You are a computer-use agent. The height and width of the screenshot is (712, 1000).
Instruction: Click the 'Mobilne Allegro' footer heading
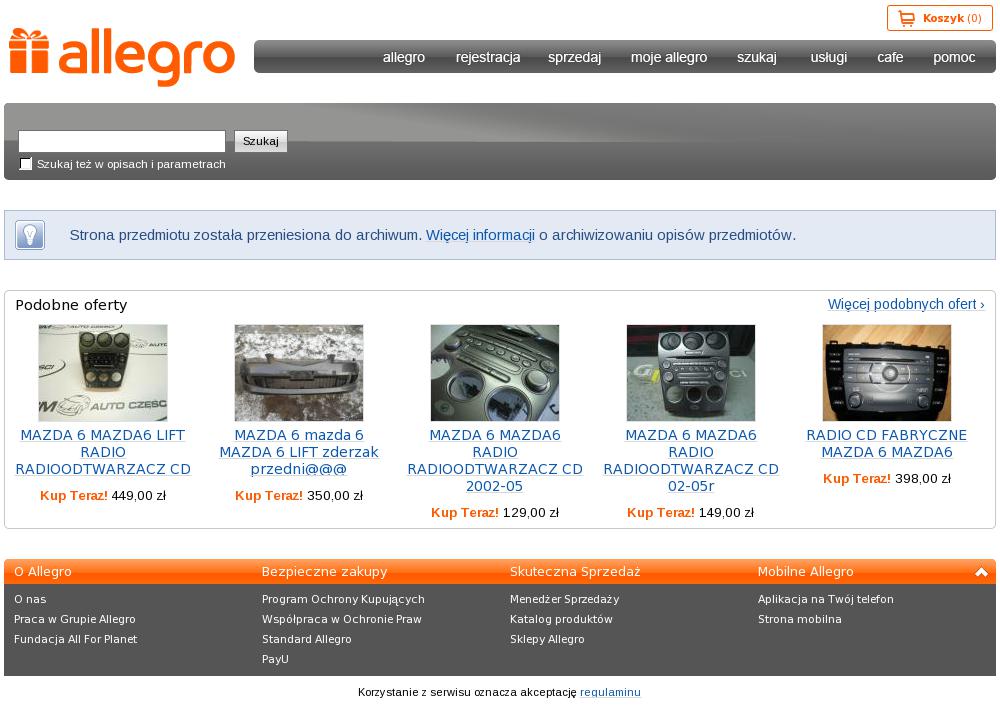coord(805,572)
